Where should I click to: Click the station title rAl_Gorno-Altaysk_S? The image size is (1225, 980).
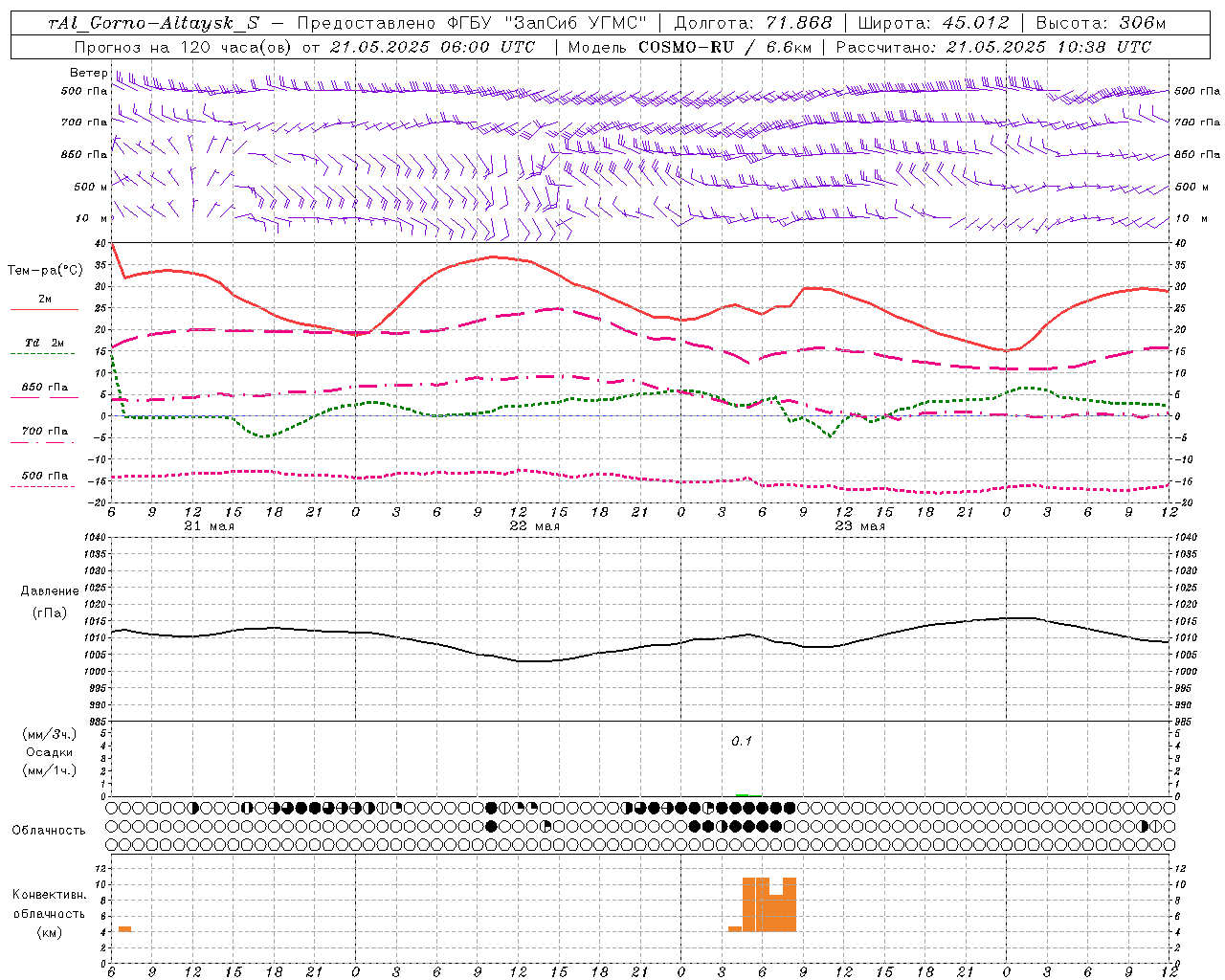[152, 23]
